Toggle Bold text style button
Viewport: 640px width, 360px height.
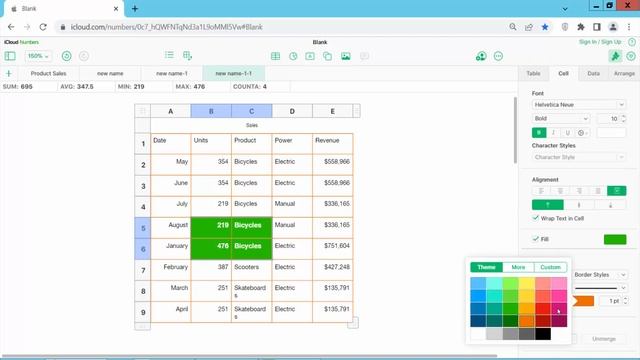(539, 133)
